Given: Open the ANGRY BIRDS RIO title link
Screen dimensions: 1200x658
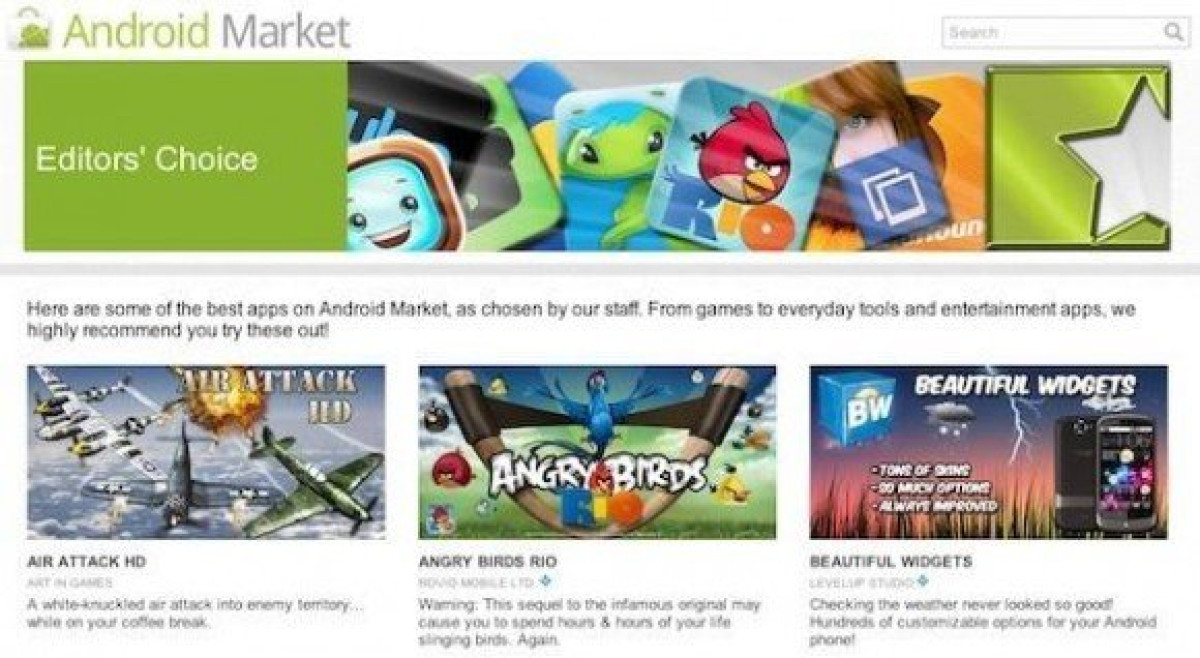Looking at the screenshot, I should coord(488,562).
